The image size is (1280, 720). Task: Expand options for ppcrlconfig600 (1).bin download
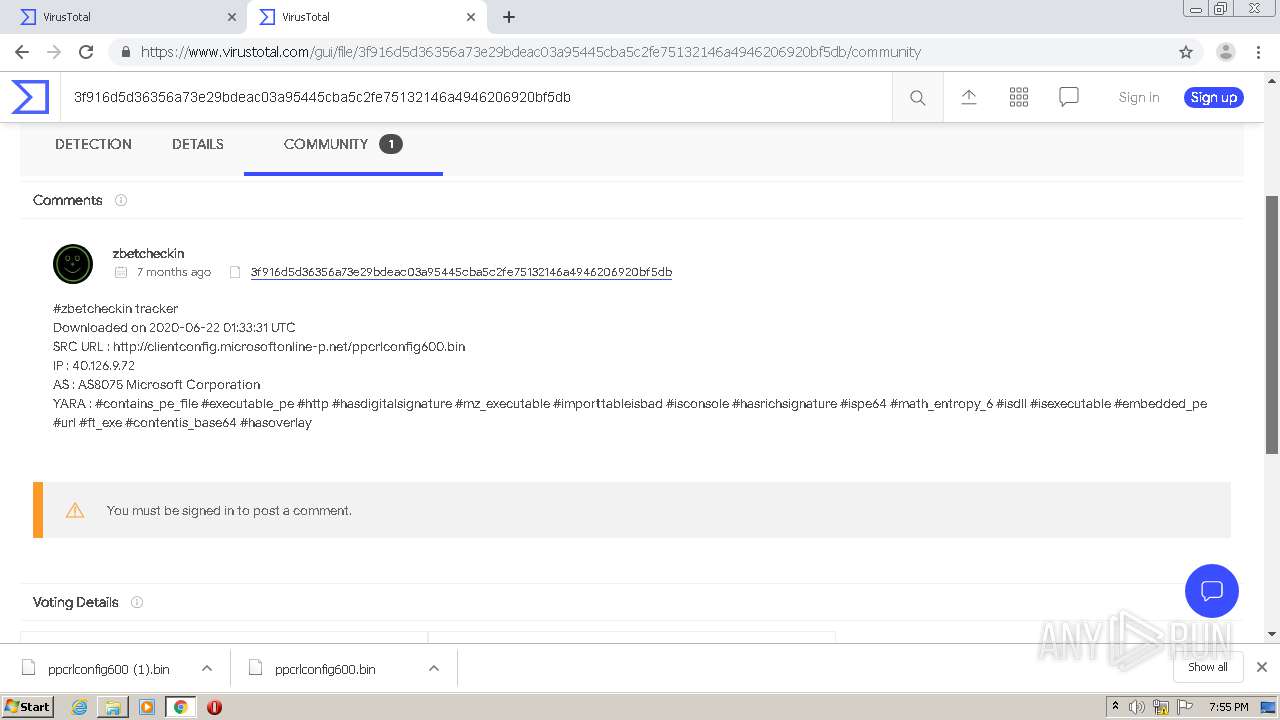click(x=207, y=668)
